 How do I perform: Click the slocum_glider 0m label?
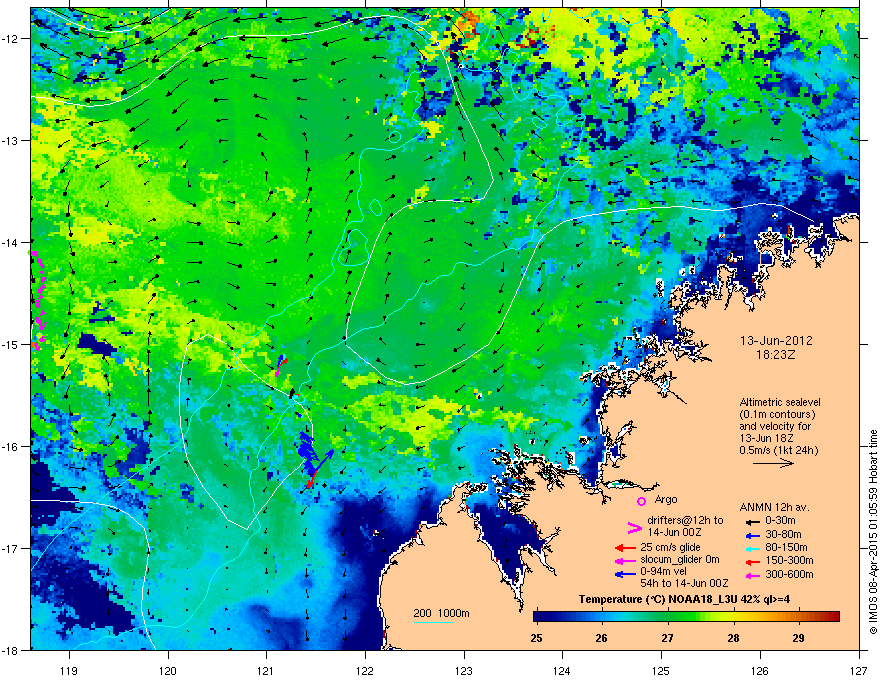[680, 560]
